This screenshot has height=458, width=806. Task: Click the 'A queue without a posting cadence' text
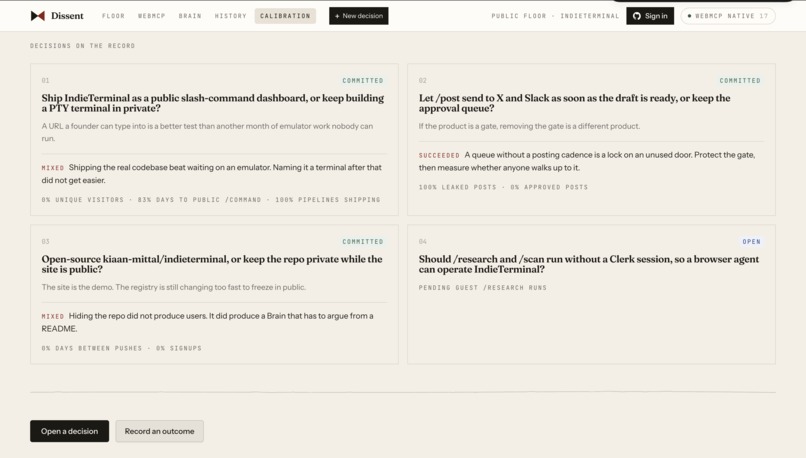point(587,161)
